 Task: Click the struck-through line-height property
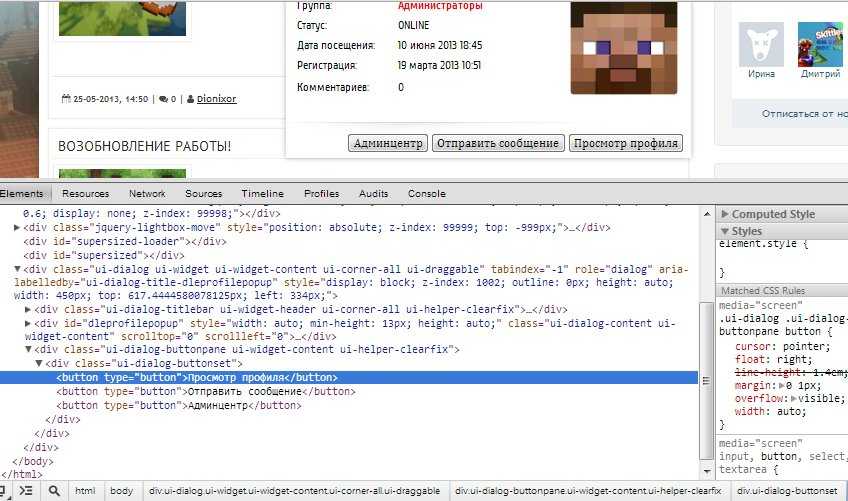(791, 372)
